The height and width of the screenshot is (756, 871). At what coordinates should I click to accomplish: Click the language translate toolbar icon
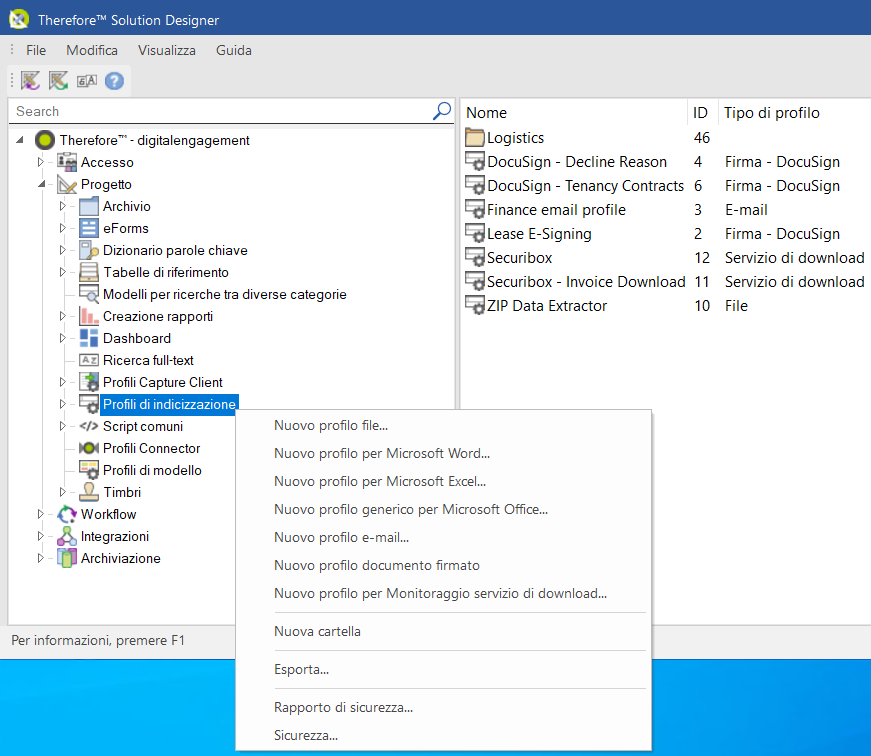pos(87,81)
